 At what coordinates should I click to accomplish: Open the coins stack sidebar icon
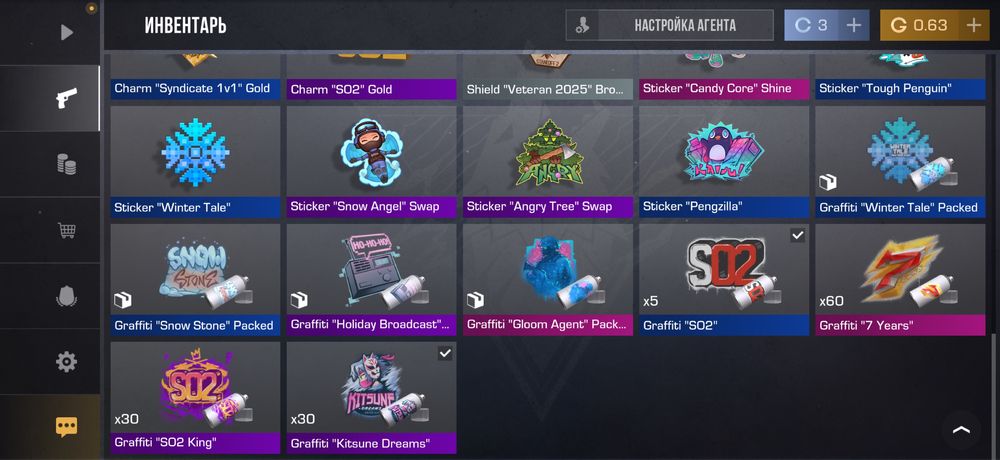pyautogui.click(x=66, y=165)
